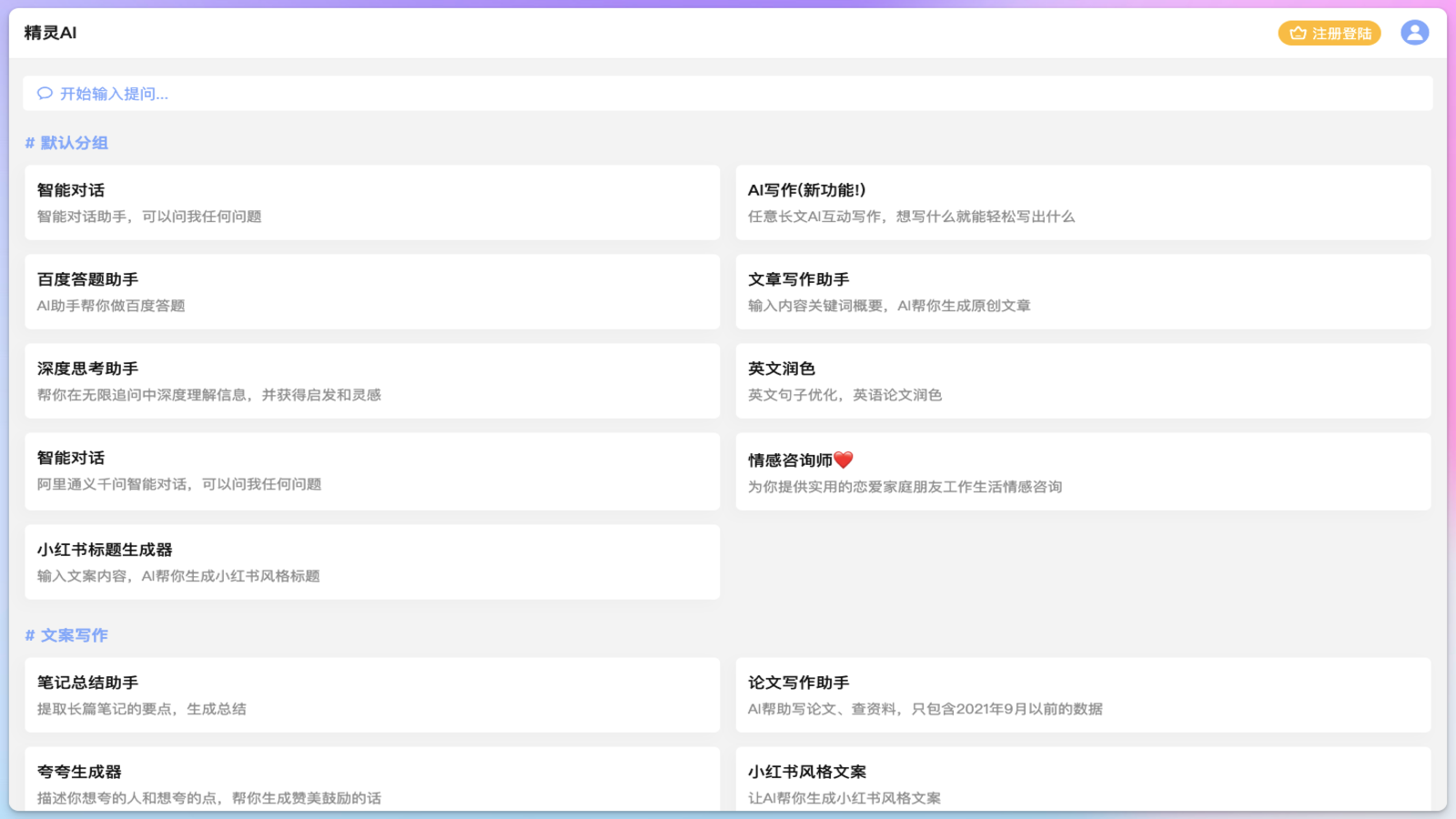
Task: Launch the 文章写作助手 tool
Action: click(x=1083, y=292)
